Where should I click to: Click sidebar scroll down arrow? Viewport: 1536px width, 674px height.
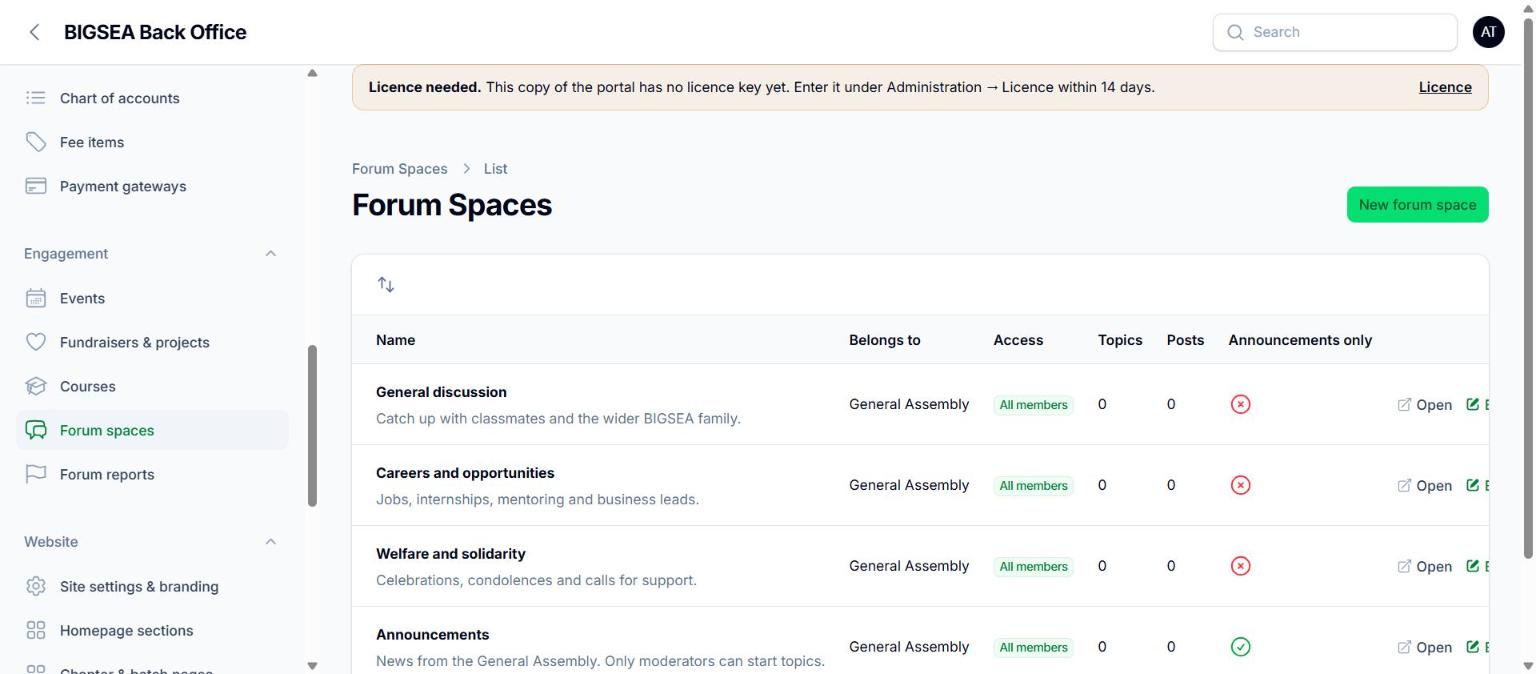click(x=312, y=666)
